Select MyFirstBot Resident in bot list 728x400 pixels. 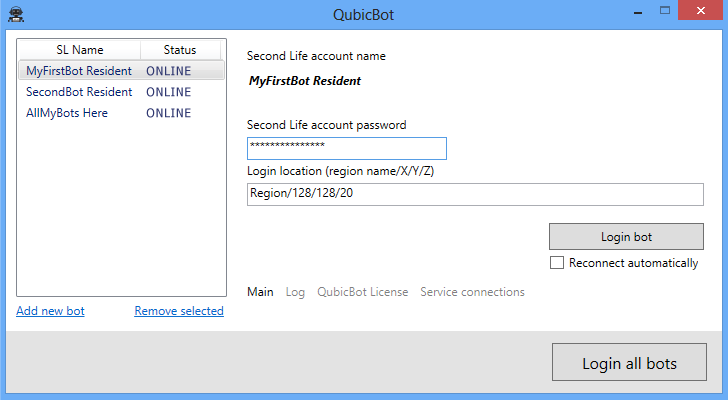[x=79, y=71]
